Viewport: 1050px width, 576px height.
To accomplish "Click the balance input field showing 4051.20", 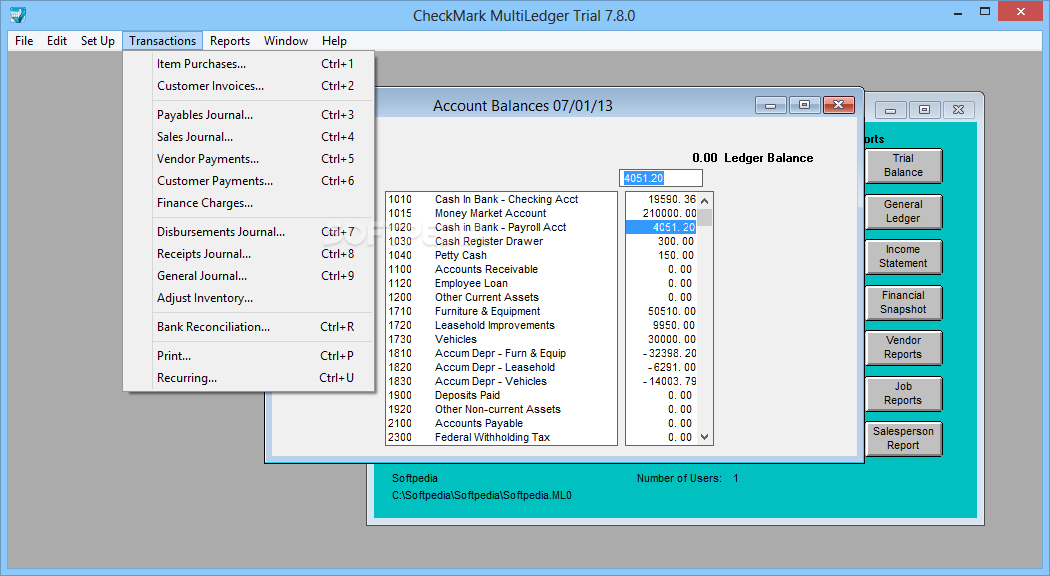I will click(661, 178).
